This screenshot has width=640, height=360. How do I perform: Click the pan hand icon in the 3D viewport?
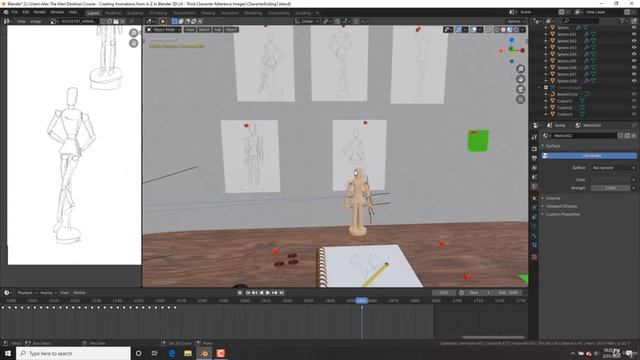(x=520, y=79)
